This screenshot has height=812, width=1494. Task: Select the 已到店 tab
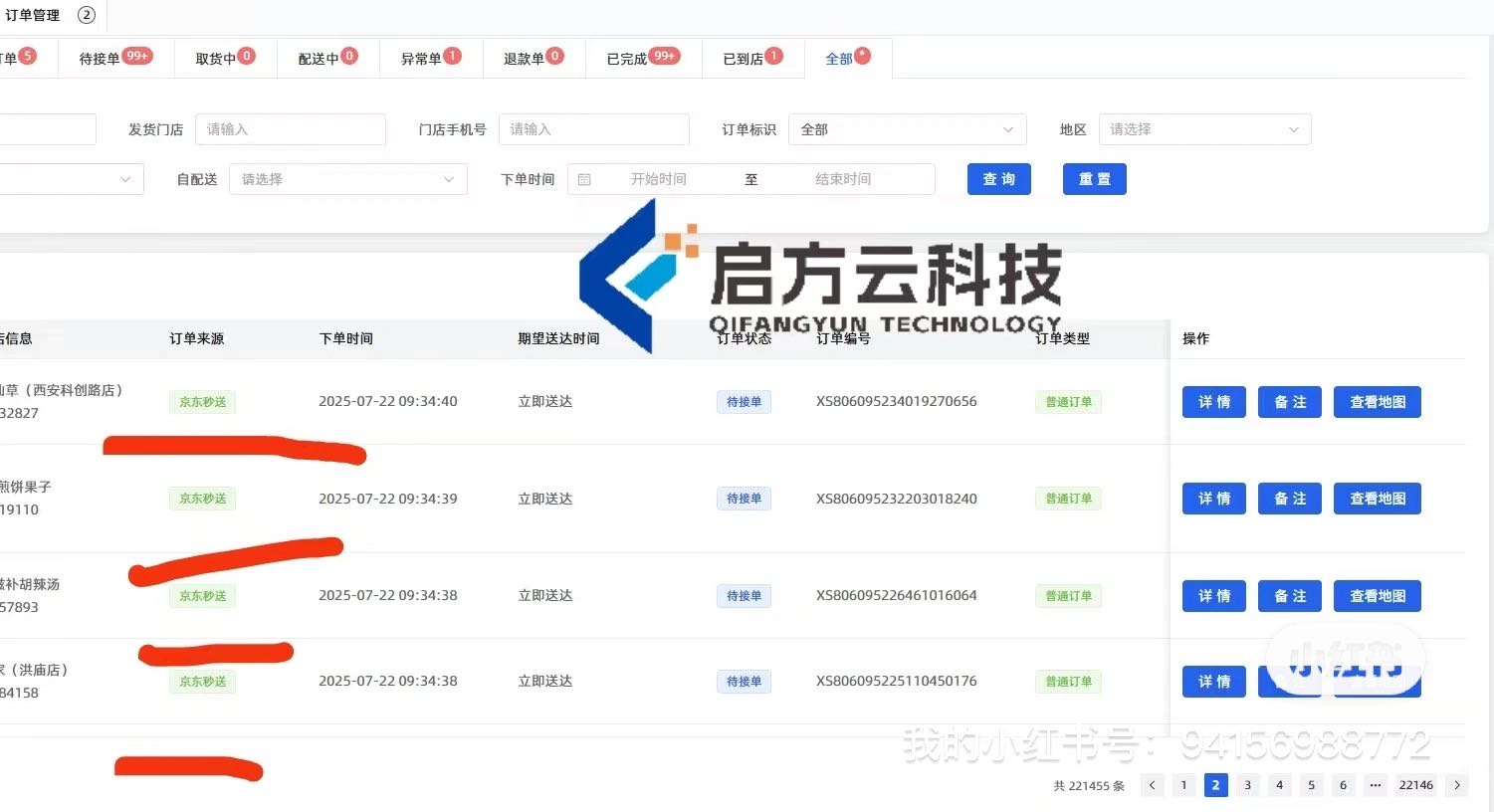(x=752, y=58)
